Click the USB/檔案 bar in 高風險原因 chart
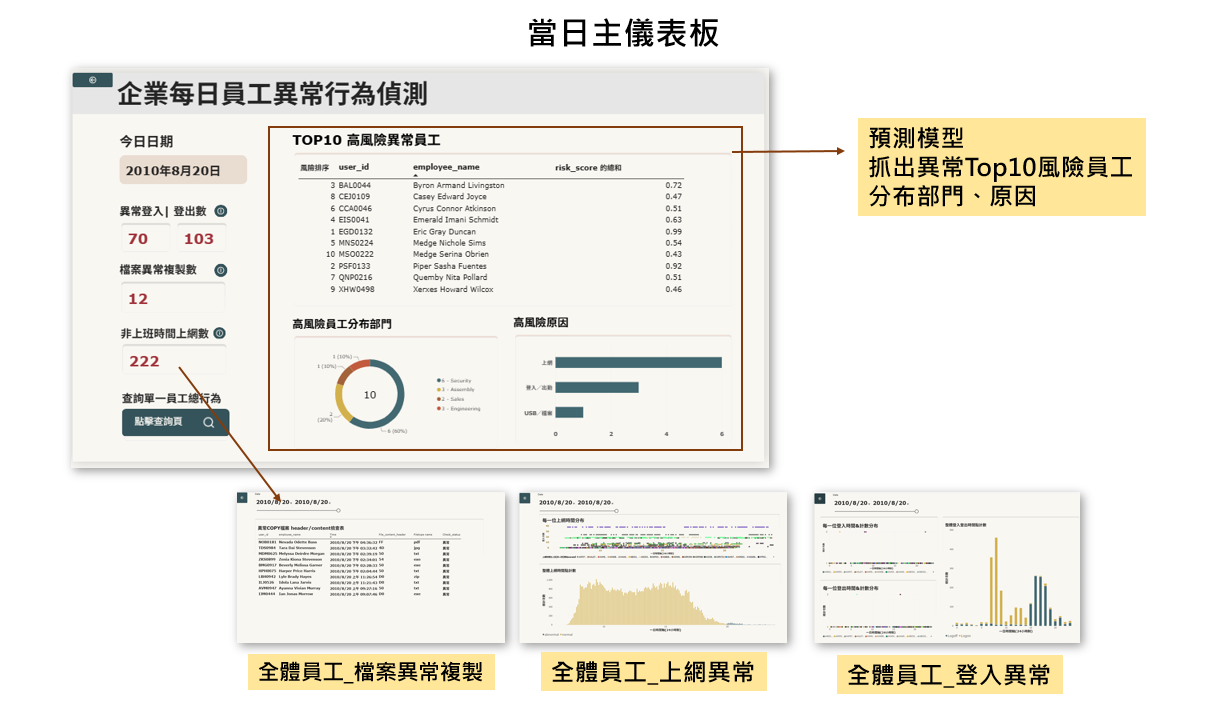This screenshot has height=710, width=1224. coord(569,412)
